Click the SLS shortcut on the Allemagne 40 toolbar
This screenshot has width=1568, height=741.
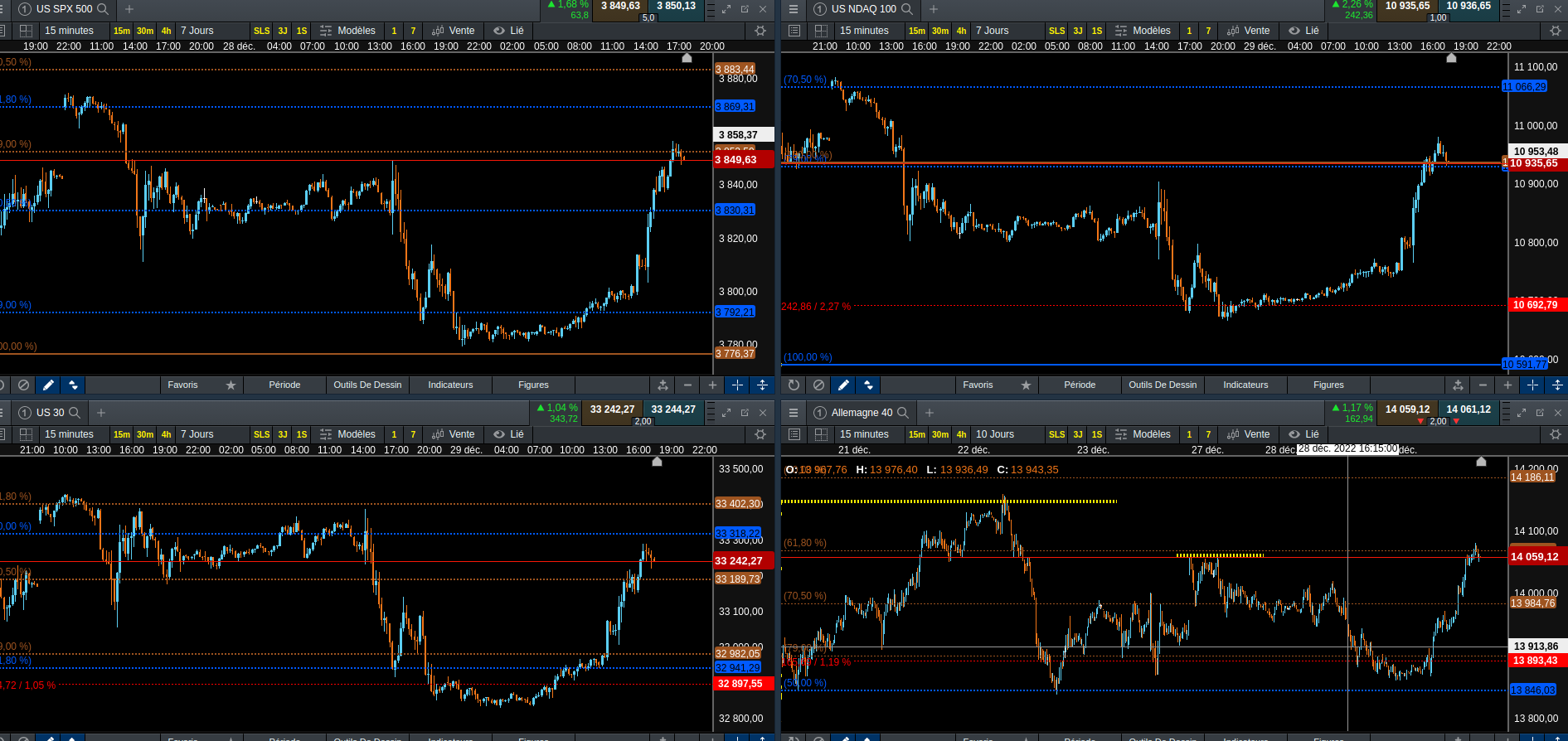click(1057, 434)
